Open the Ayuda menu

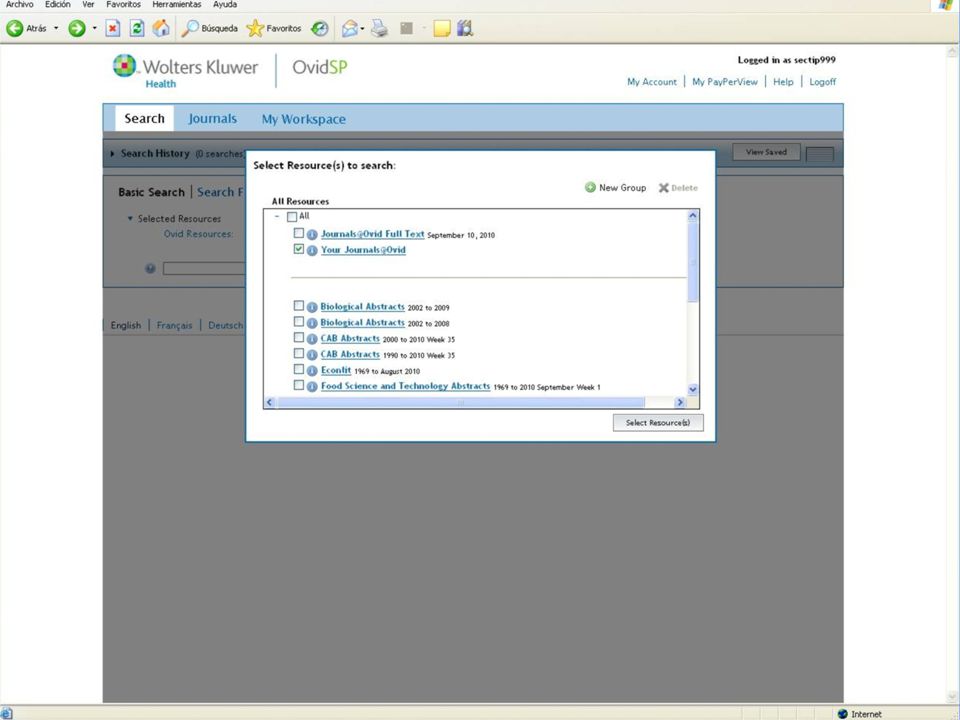(225, 4)
